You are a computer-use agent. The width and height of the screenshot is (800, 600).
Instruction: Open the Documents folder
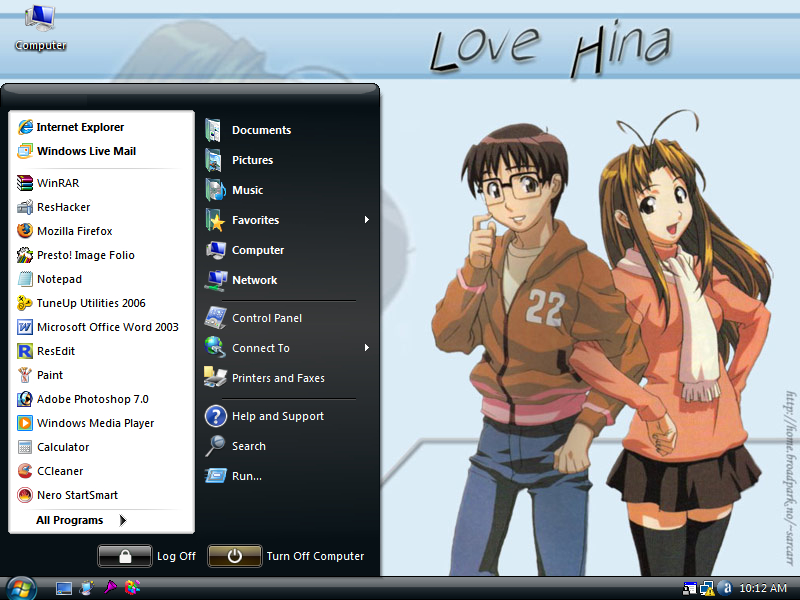coord(248,130)
